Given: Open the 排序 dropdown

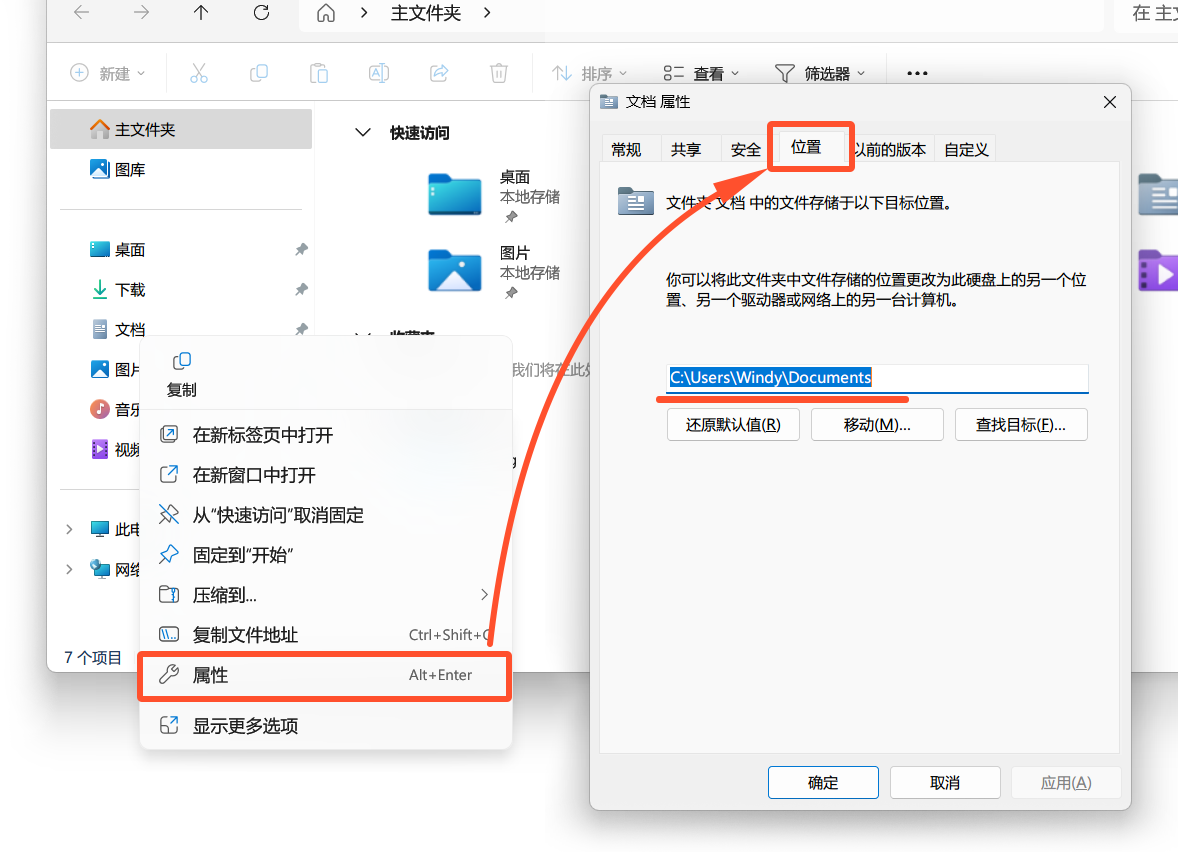Looking at the screenshot, I should pos(589,72).
